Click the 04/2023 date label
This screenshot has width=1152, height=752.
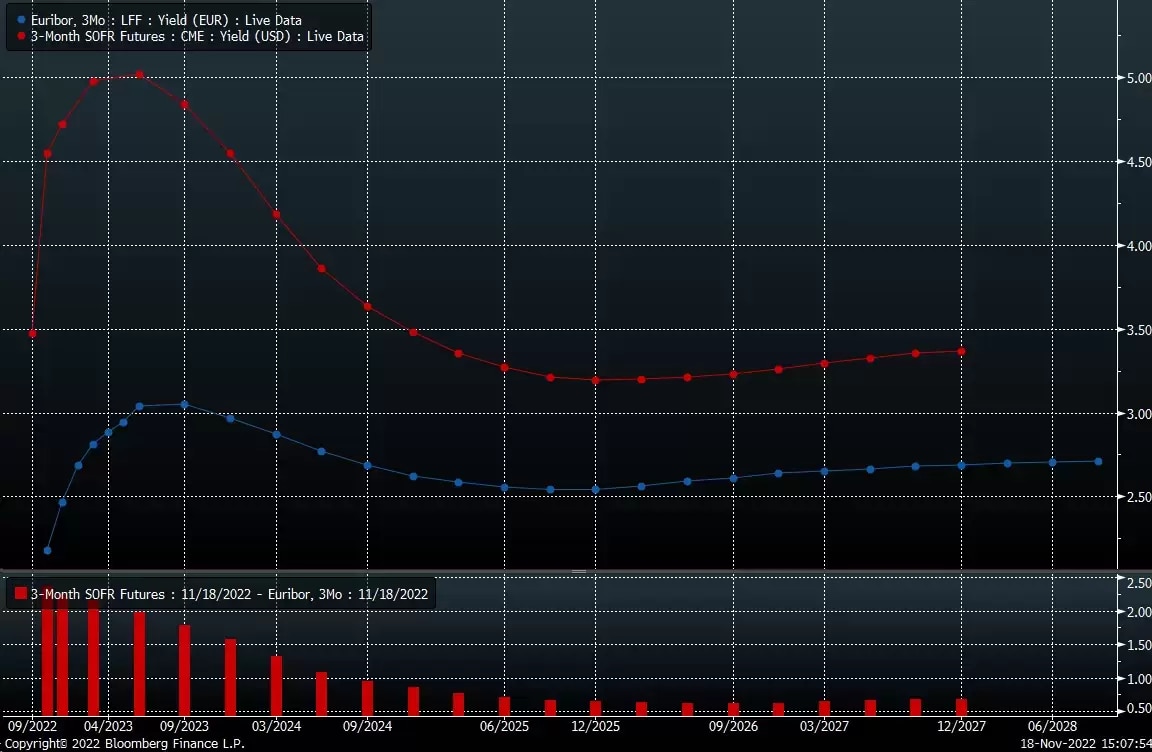point(108,726)
